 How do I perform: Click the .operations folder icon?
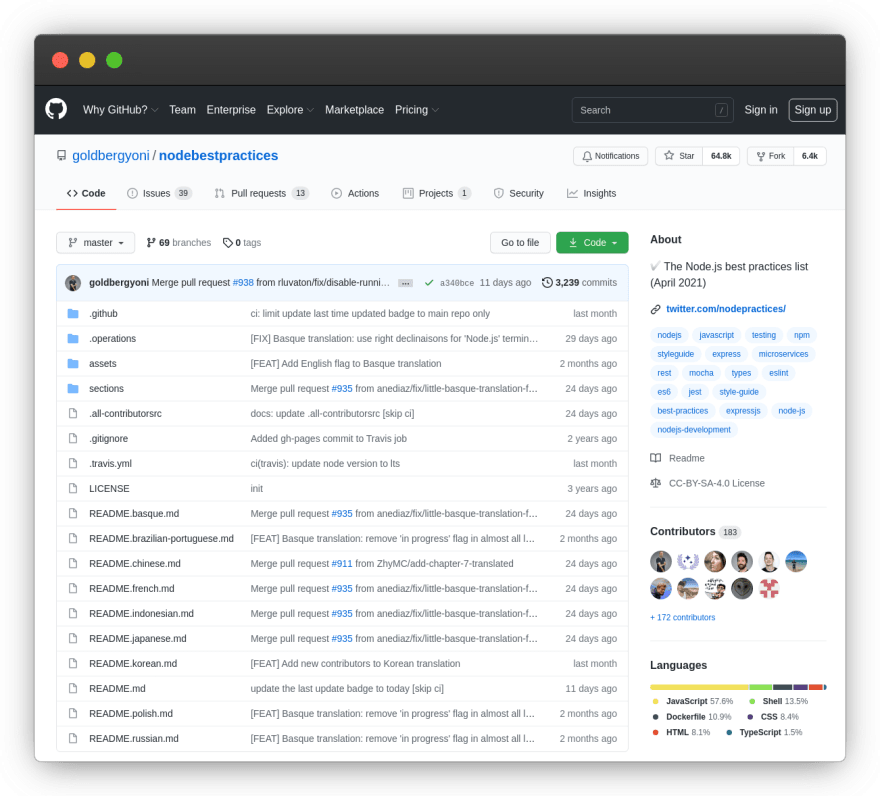[x=73, y=338]
